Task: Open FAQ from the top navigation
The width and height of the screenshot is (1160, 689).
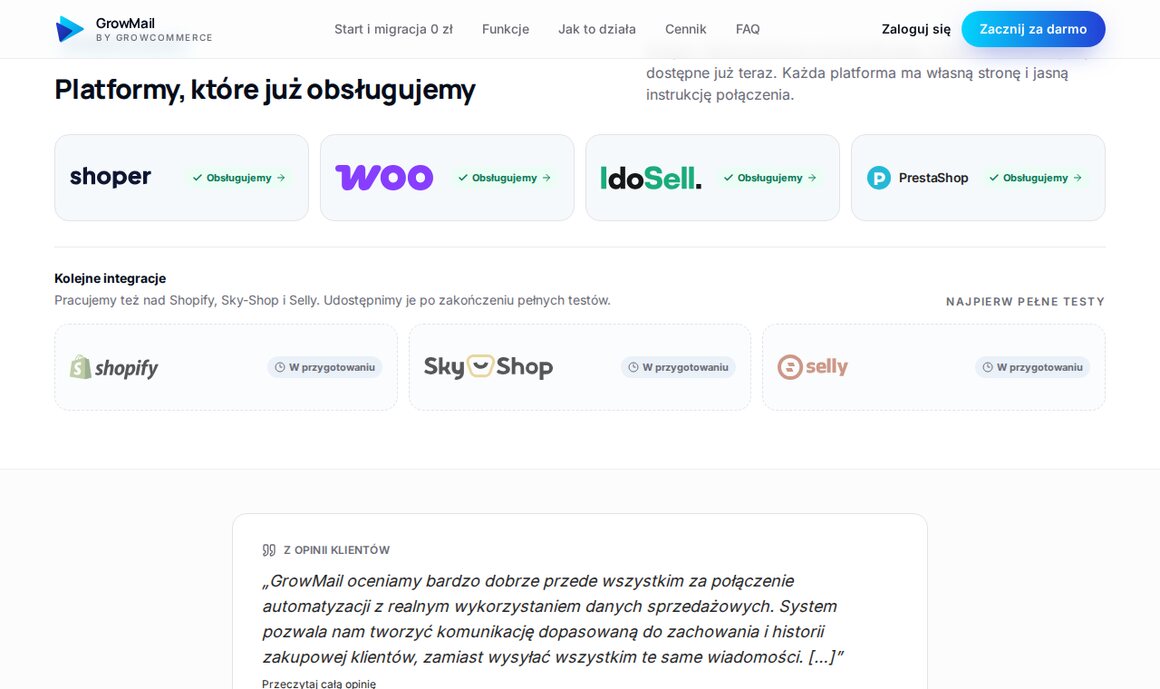Action: click(748, 29)
